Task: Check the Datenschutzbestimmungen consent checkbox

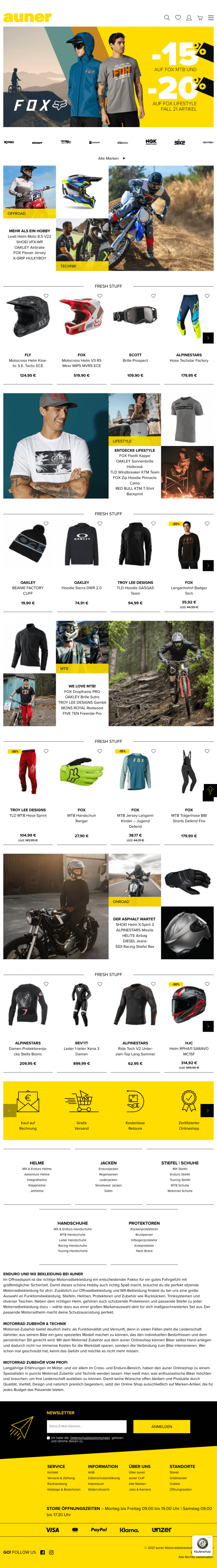Action: pos(49,1437)
